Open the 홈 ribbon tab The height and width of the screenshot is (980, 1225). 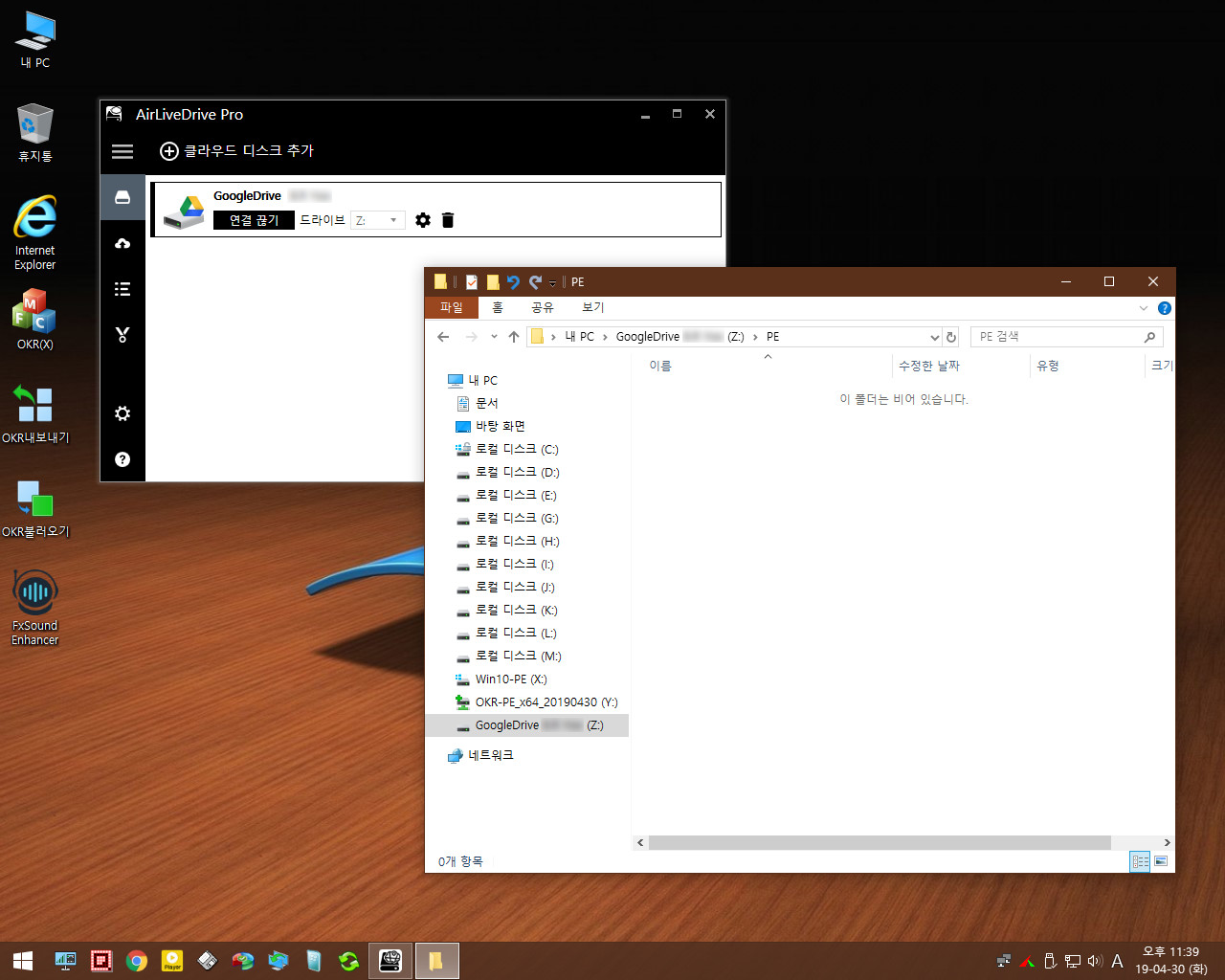[498, 307]
